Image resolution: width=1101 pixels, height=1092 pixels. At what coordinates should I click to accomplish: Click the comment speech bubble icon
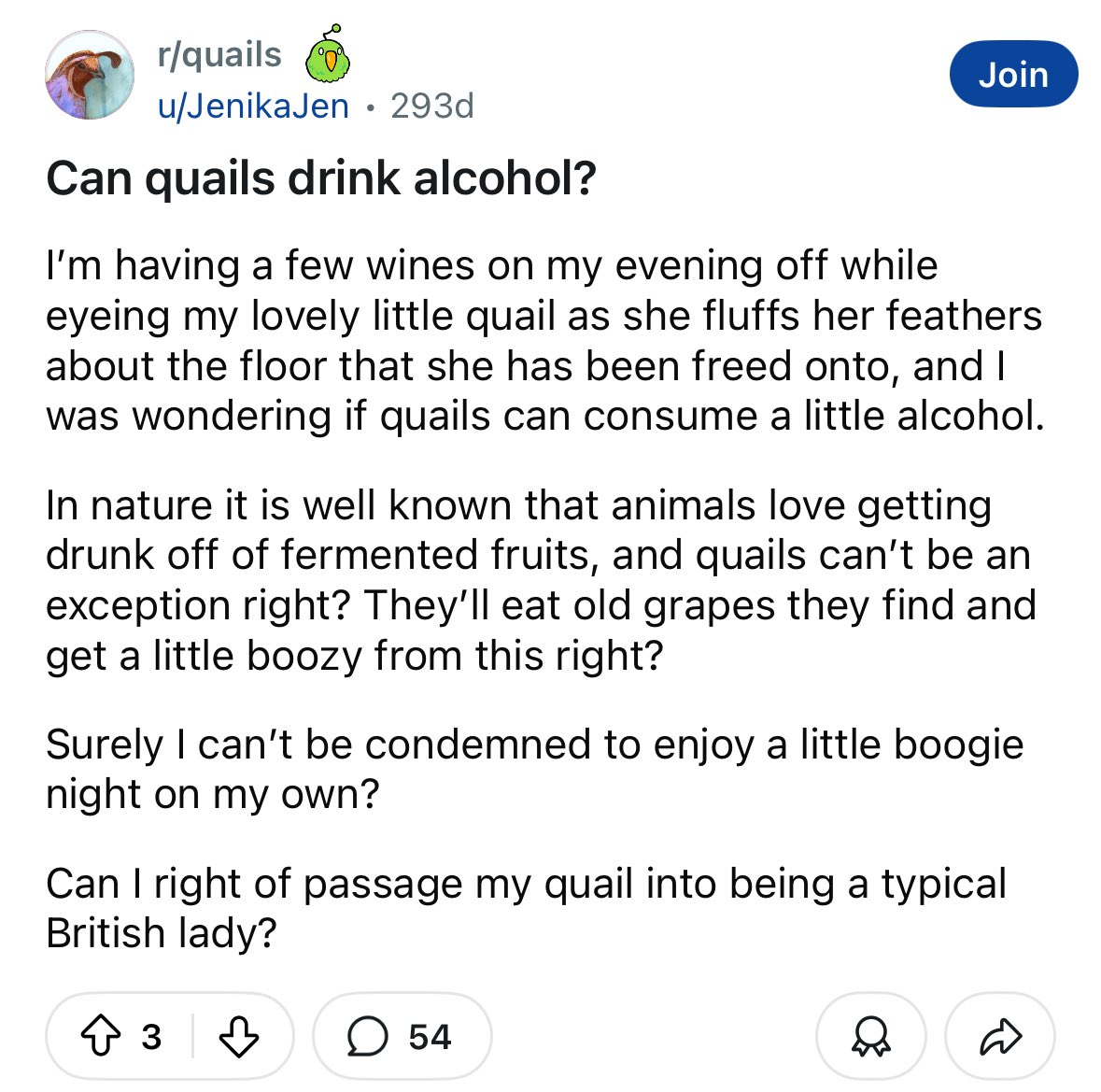[367, 1036]
